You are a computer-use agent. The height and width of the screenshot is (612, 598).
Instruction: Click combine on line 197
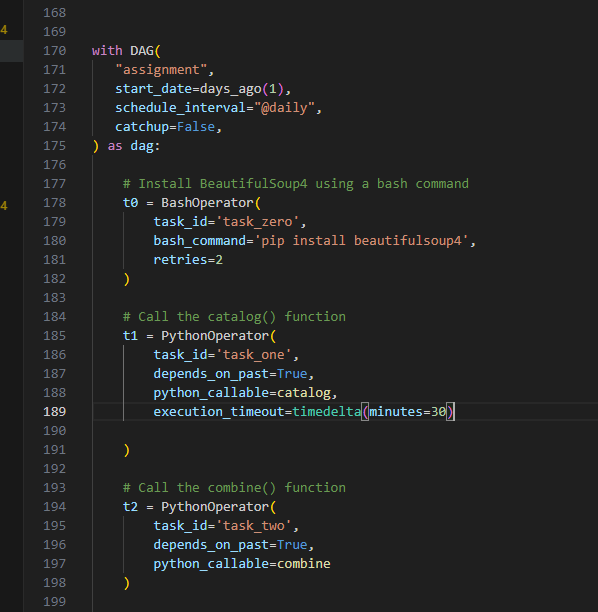(x=304, y=564)
